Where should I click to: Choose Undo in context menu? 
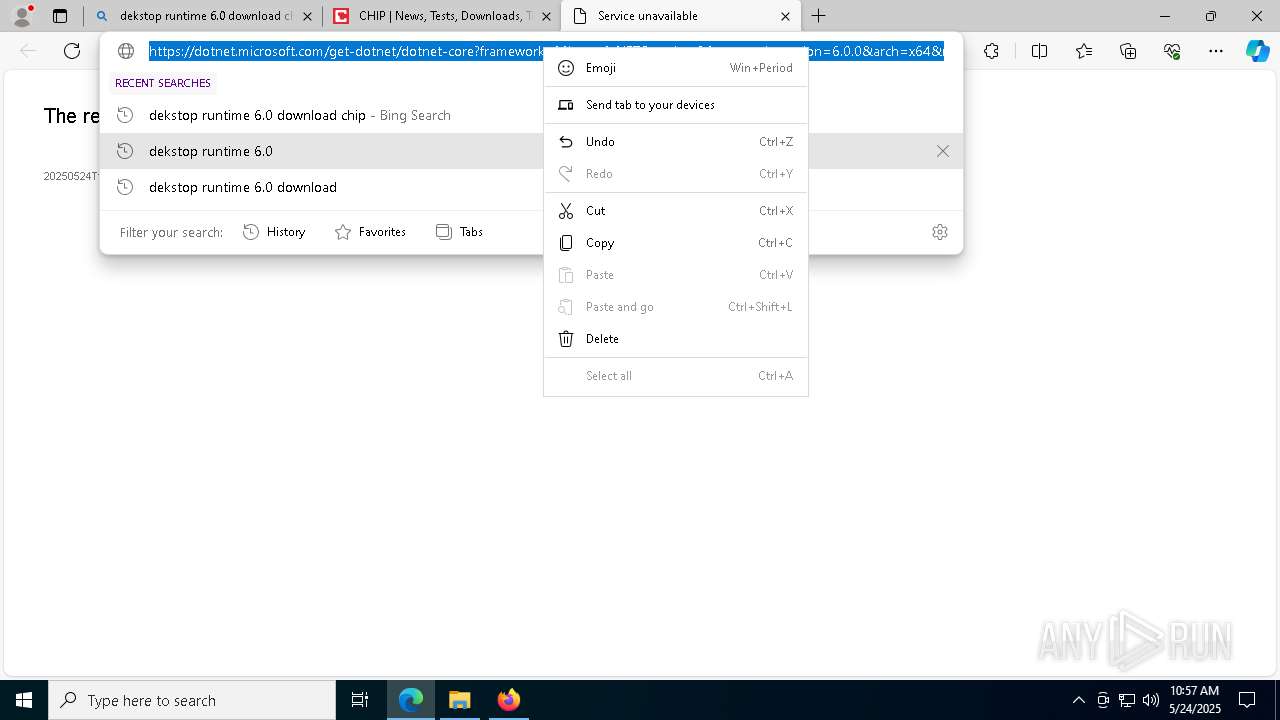(x=676, y=142)
